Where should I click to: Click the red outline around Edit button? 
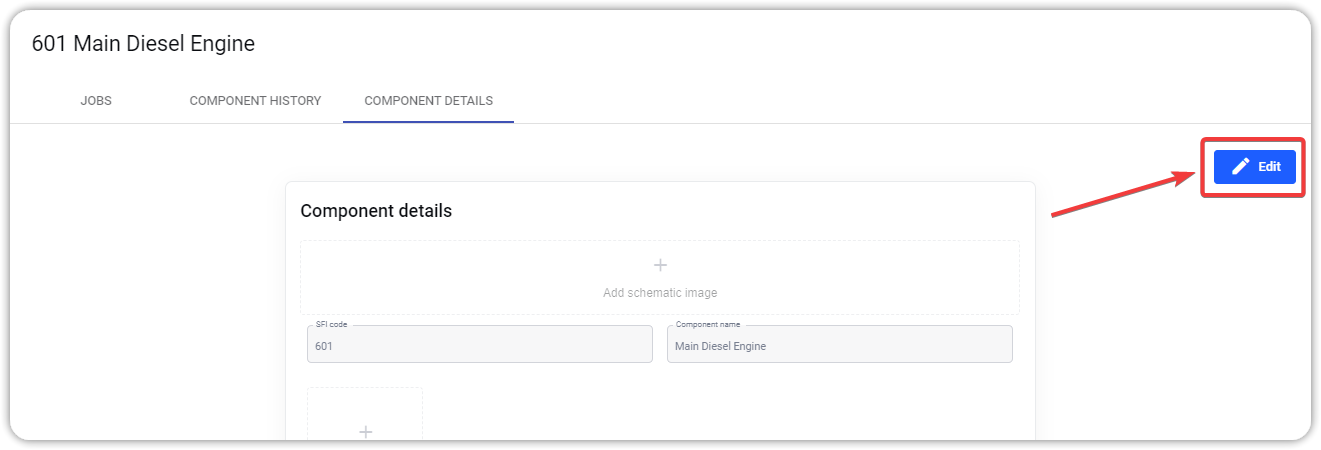(x=1254, y=167)
